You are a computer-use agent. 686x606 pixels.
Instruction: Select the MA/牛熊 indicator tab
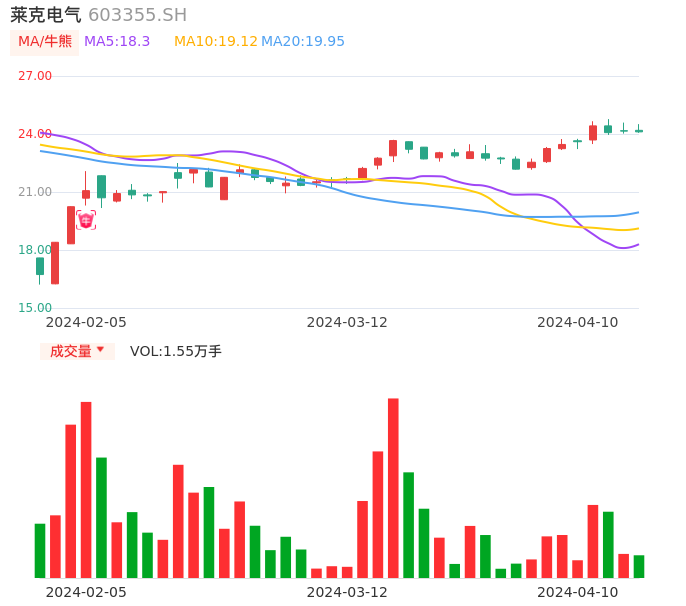[x=44, y=42]
